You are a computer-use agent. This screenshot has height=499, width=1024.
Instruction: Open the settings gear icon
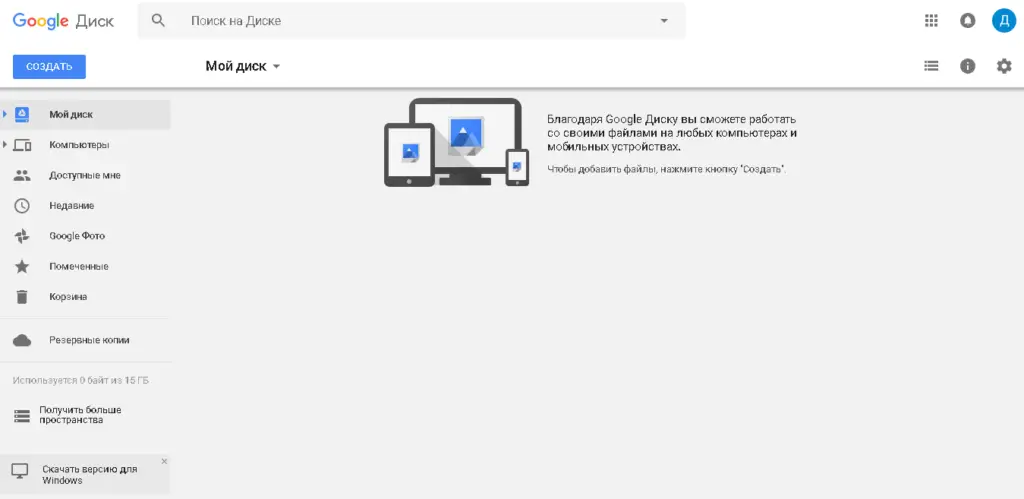click(x=1004, y=66)
